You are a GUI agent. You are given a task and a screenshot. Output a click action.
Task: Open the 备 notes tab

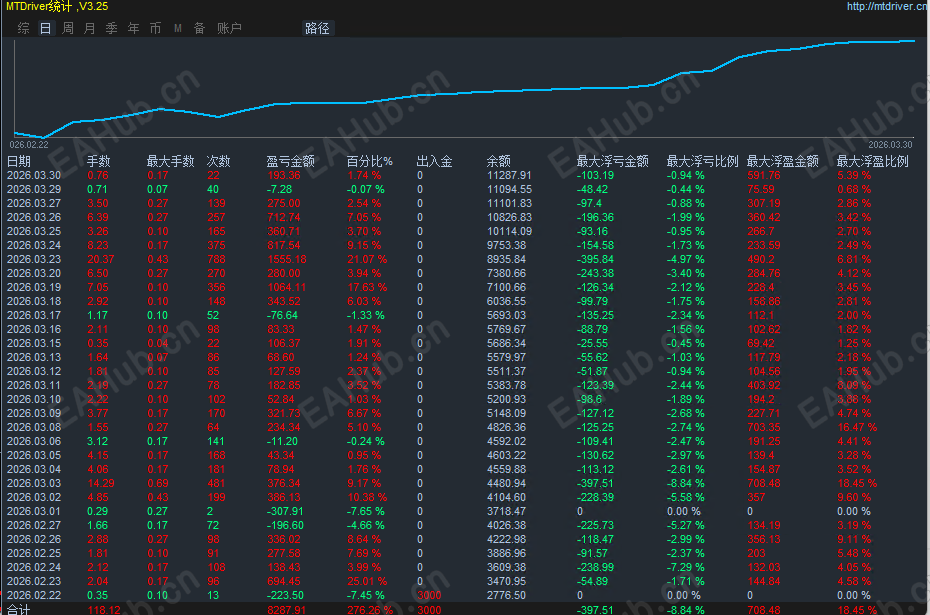click(199, 28)
